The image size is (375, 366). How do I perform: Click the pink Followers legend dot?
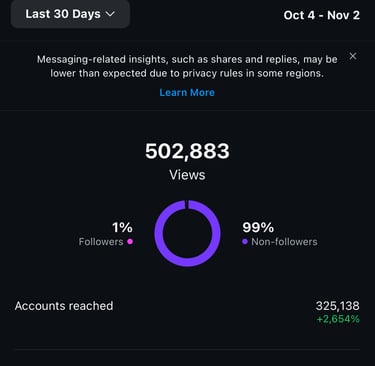coord(130,242)
